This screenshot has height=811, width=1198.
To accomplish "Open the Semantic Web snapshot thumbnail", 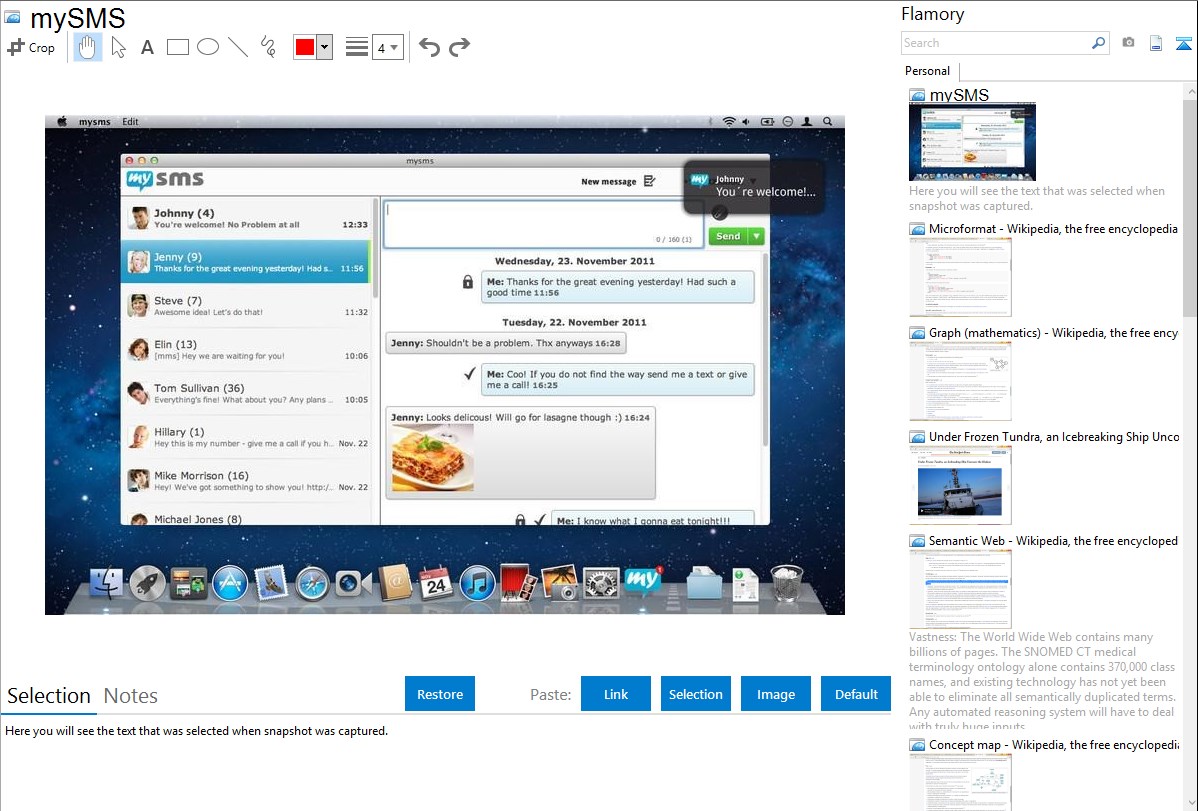I will coord(960,589).
